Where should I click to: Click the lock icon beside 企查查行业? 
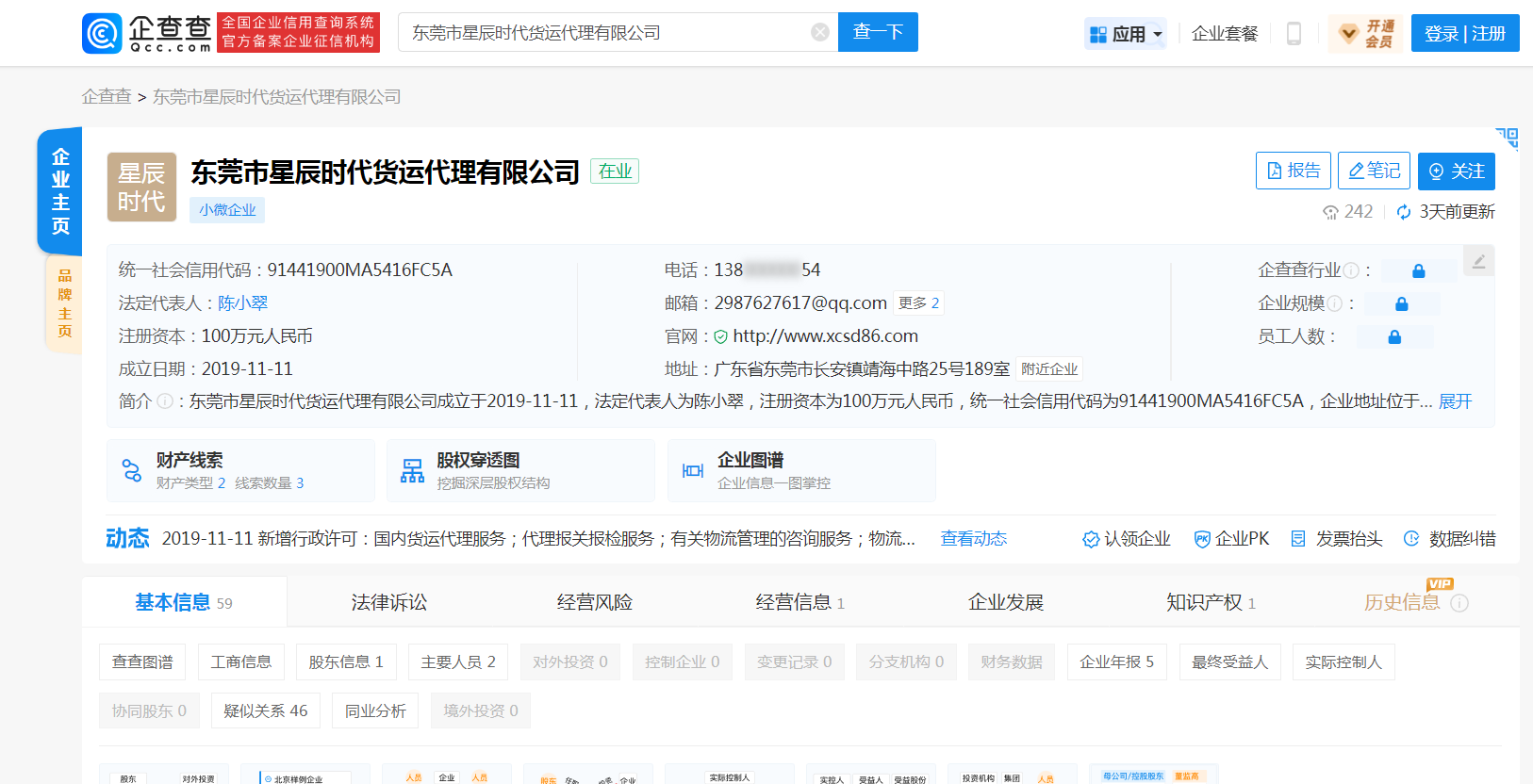pyautogui.click(x=1418, y=271)
